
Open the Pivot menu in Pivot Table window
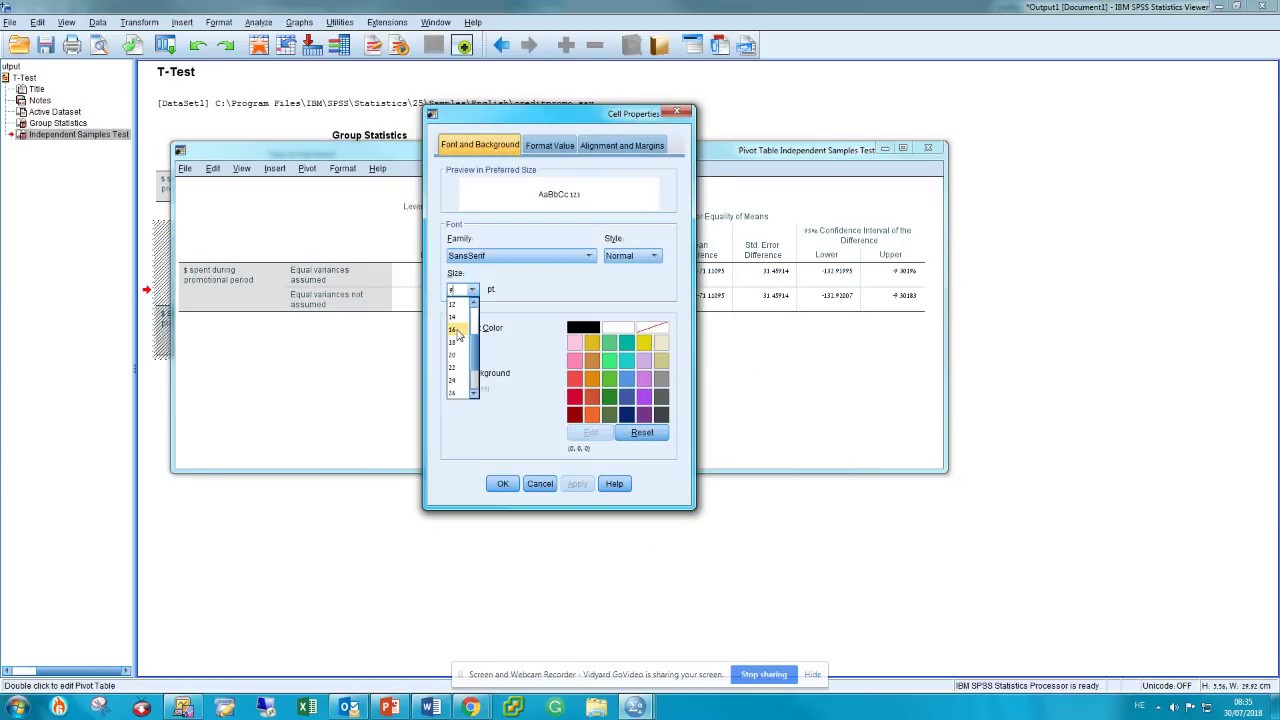click(307, 169)
